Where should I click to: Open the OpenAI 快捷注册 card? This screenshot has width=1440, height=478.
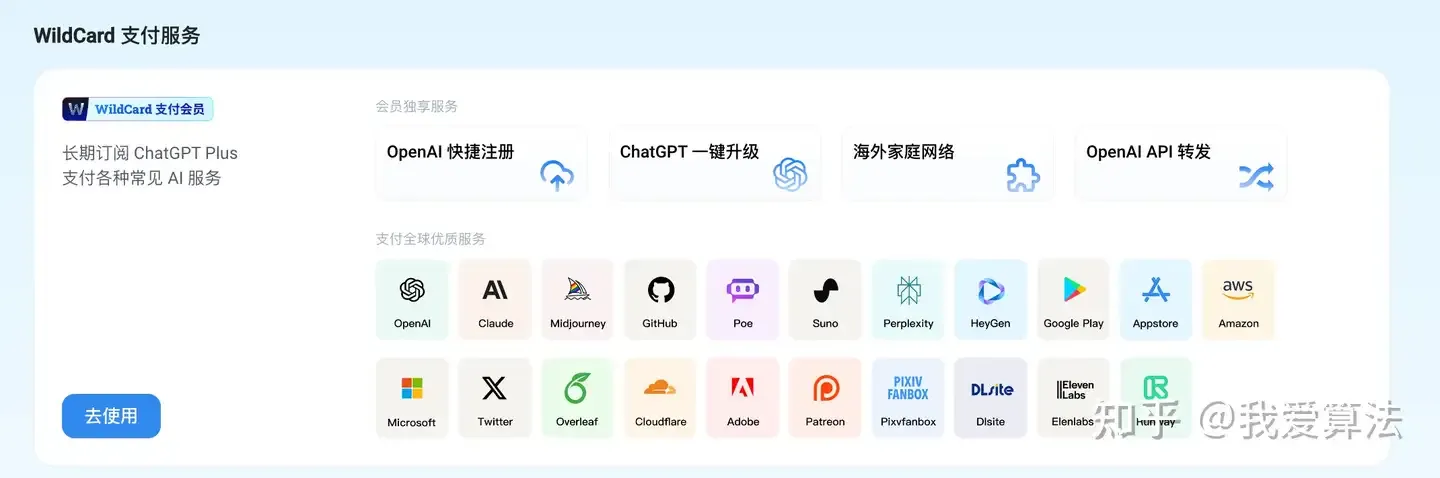(481, 164)
